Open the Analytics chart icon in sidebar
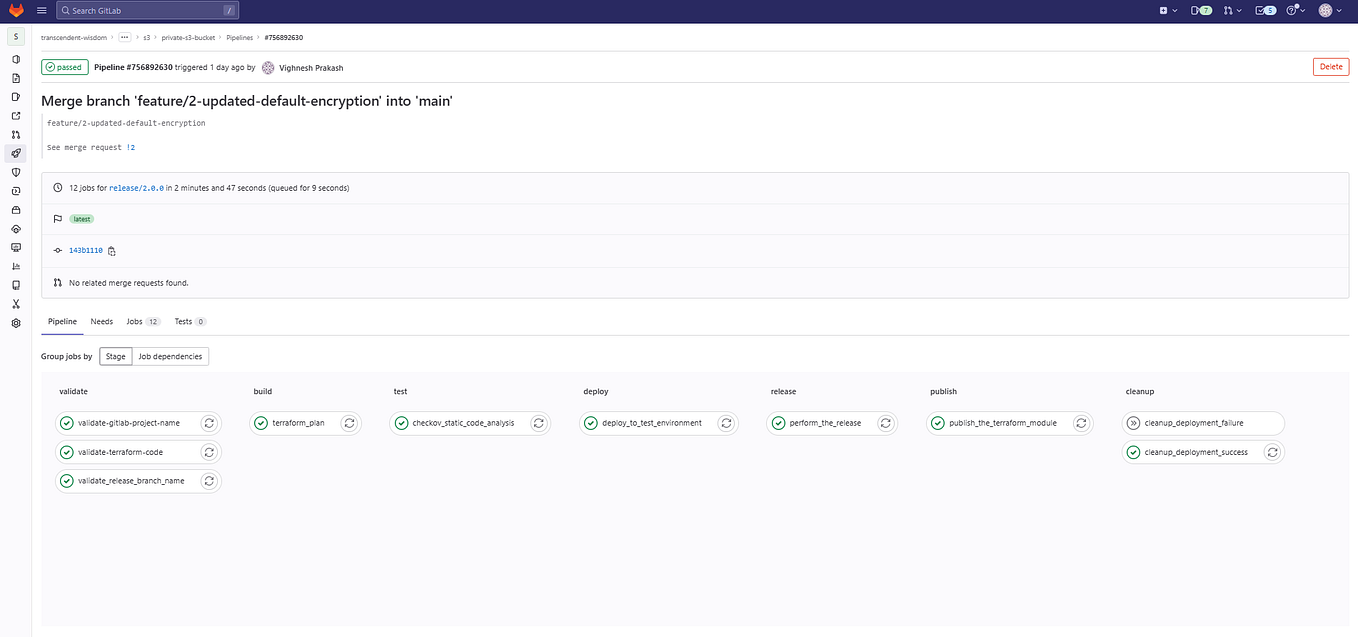This screenshot has height=637, width=1358. (15, 266)
